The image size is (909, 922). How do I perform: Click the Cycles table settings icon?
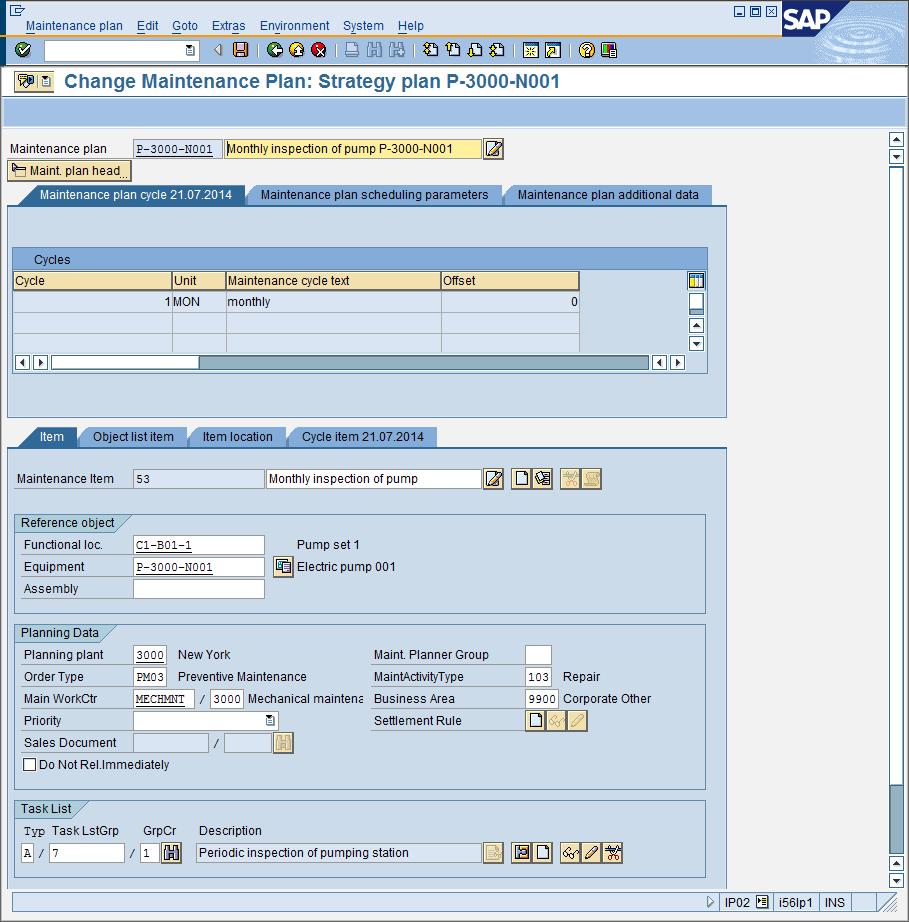click(696, 280)
